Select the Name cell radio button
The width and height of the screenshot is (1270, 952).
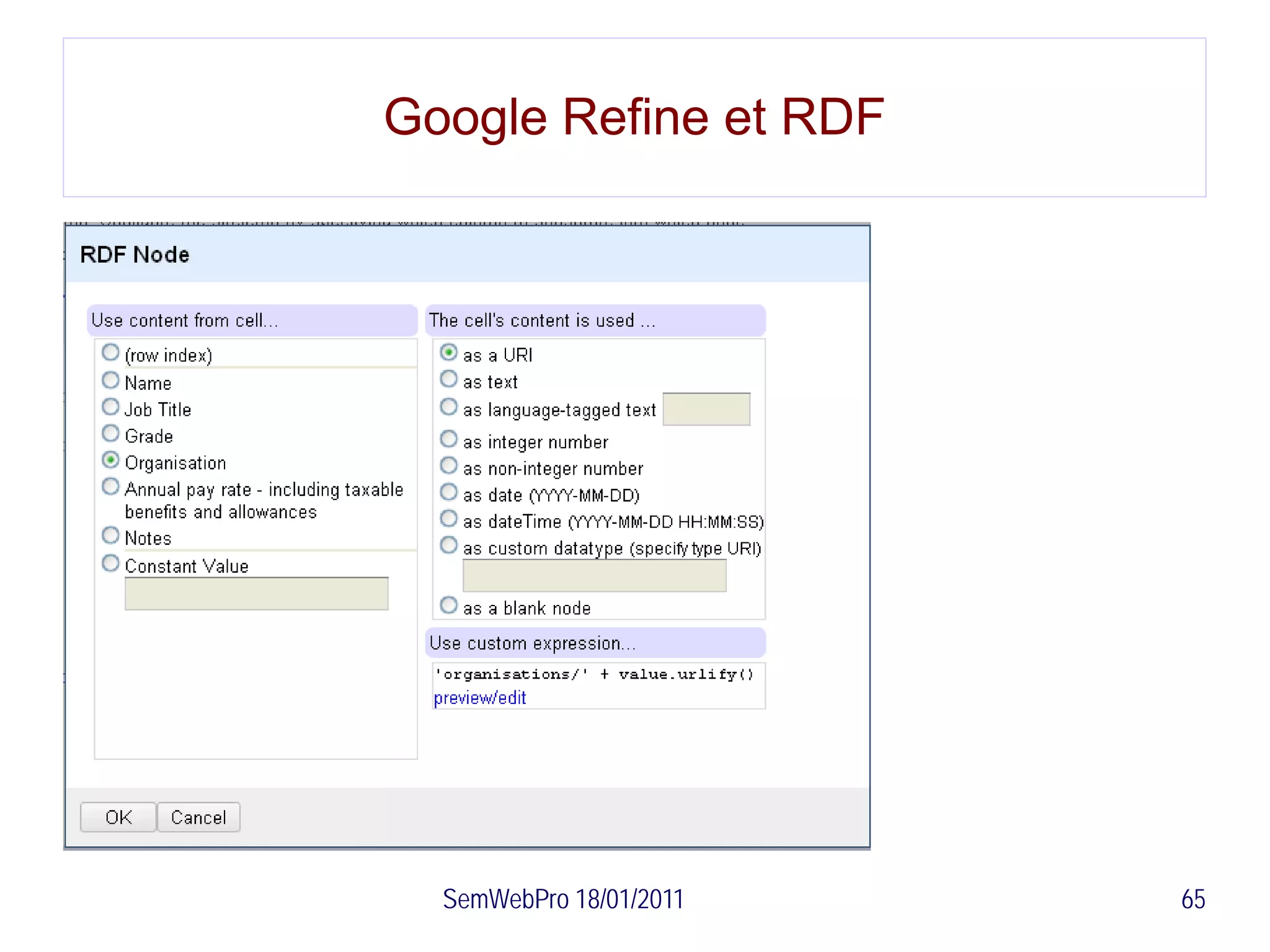[x=110, y=380]
